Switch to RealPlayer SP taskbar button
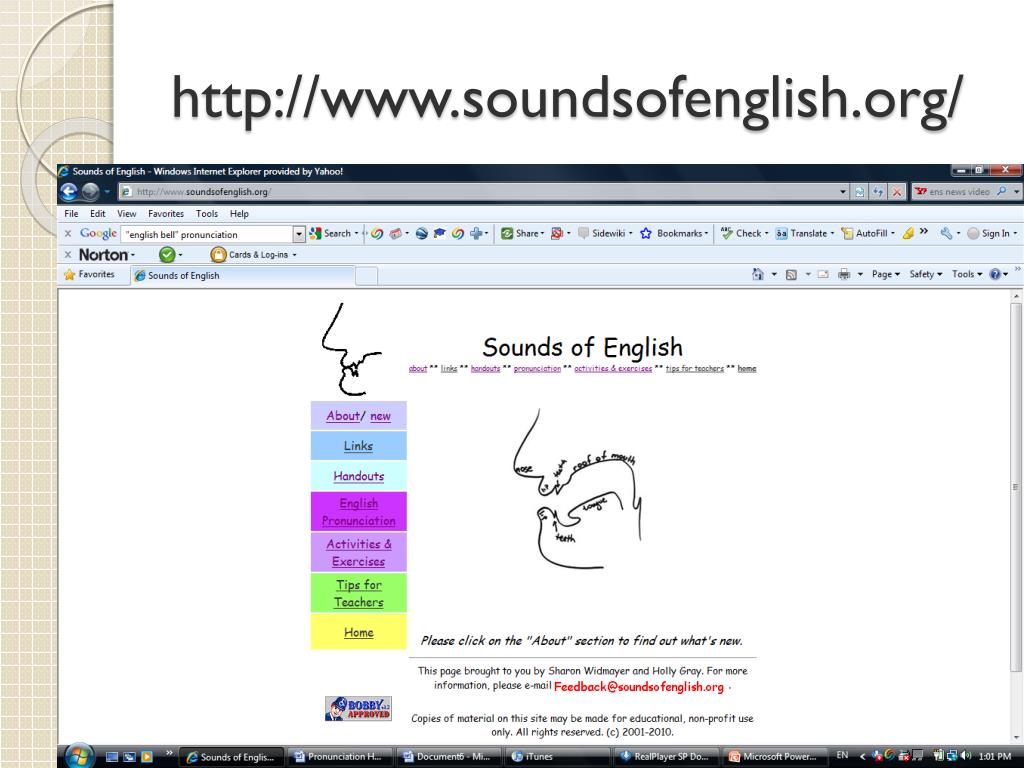The image size is (1024, 768). (x=665, y=756)
